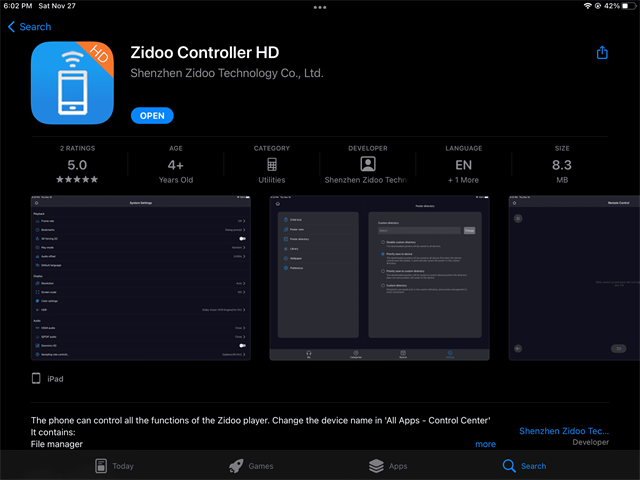Tap the iPad device icon
Image resolution: width=640 pixels, height=480 pixels.
coord(36,378)
